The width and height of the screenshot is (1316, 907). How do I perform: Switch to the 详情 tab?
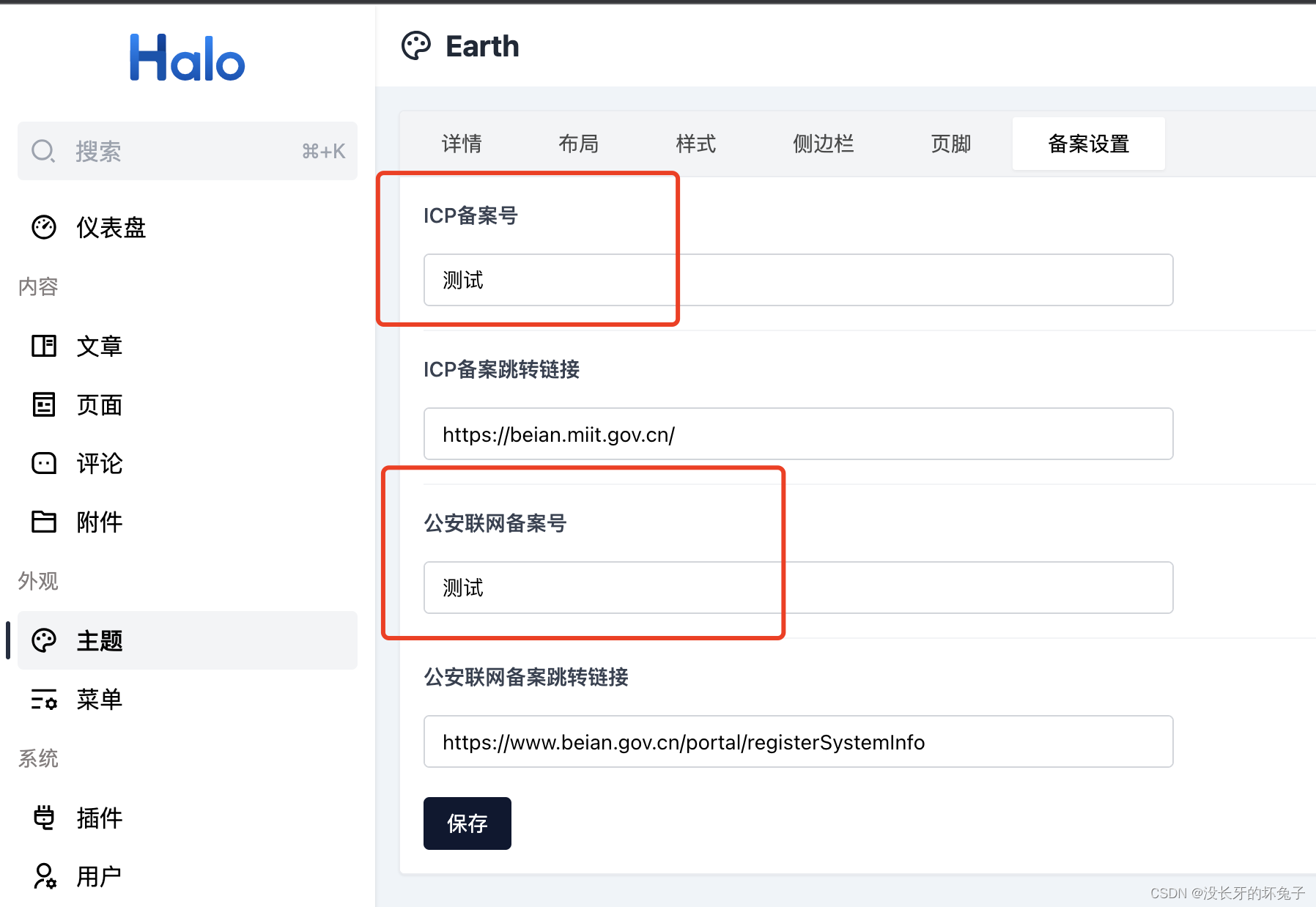(x=462, y=144)
